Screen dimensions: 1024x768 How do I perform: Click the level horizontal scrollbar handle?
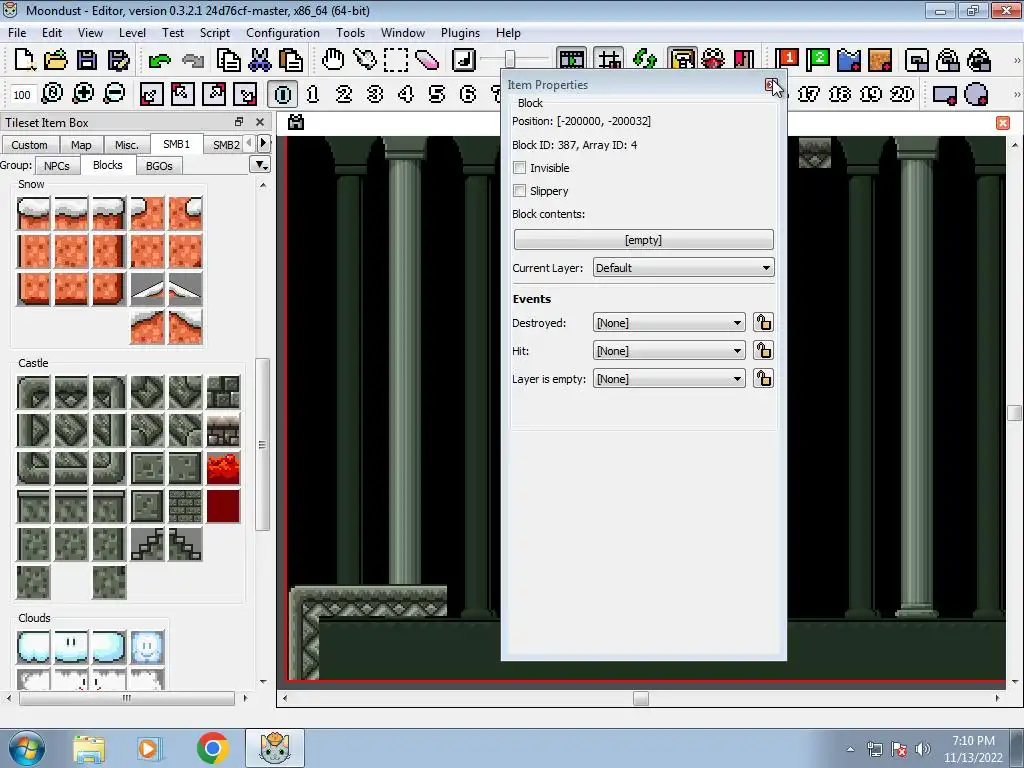coord(641,698)
